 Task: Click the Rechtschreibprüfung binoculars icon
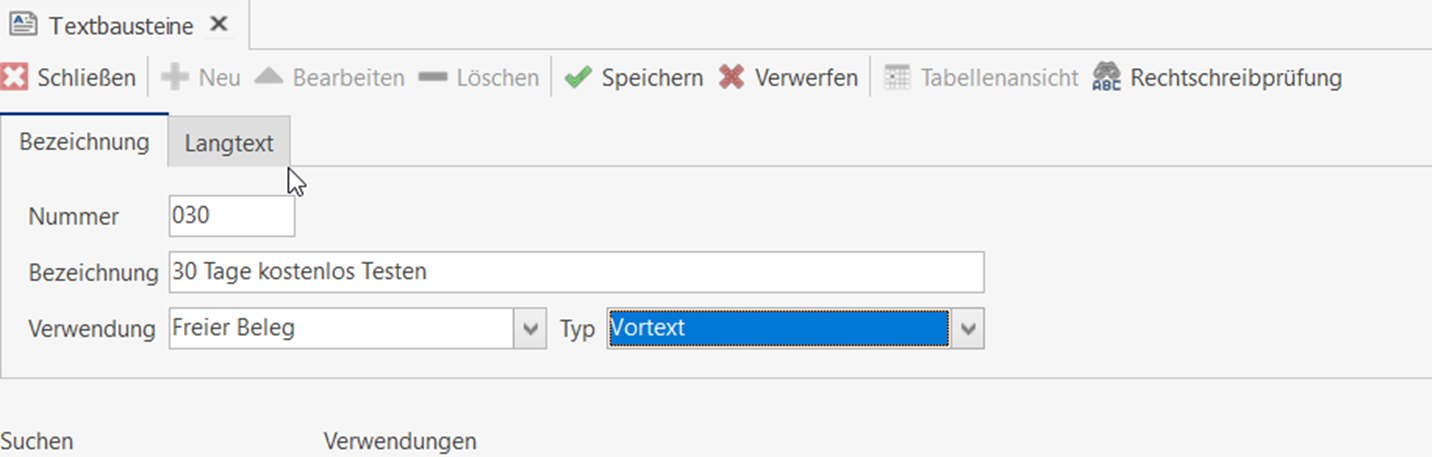(1106, 77)
